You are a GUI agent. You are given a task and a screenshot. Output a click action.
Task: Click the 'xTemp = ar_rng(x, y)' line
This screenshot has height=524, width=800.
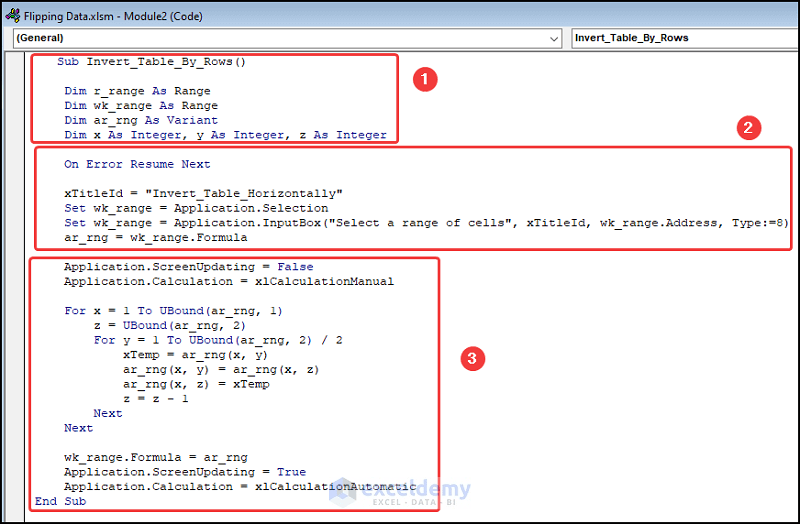(195, 355)
